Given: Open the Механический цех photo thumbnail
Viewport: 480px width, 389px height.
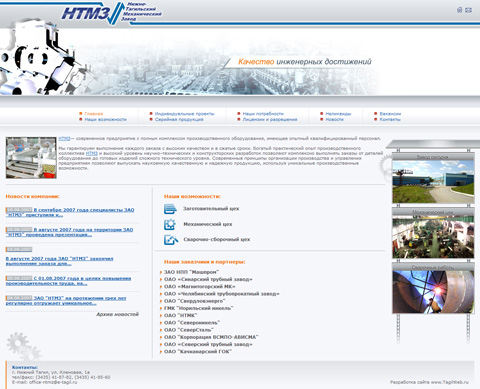Looking at the screenshot, I should click(433, 237).
